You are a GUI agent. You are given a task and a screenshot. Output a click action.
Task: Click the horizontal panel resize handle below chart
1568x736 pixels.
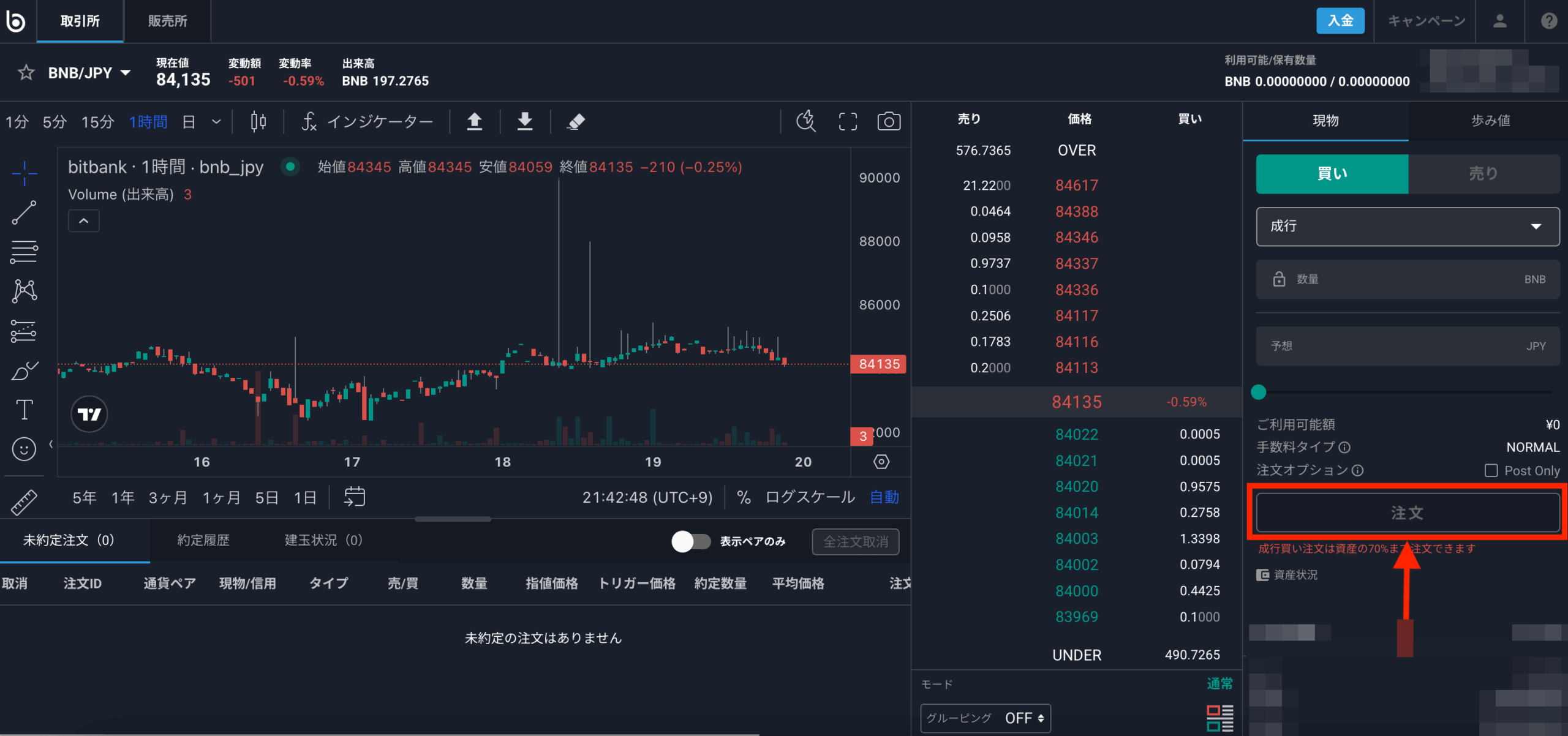click(x=453, y=519)
